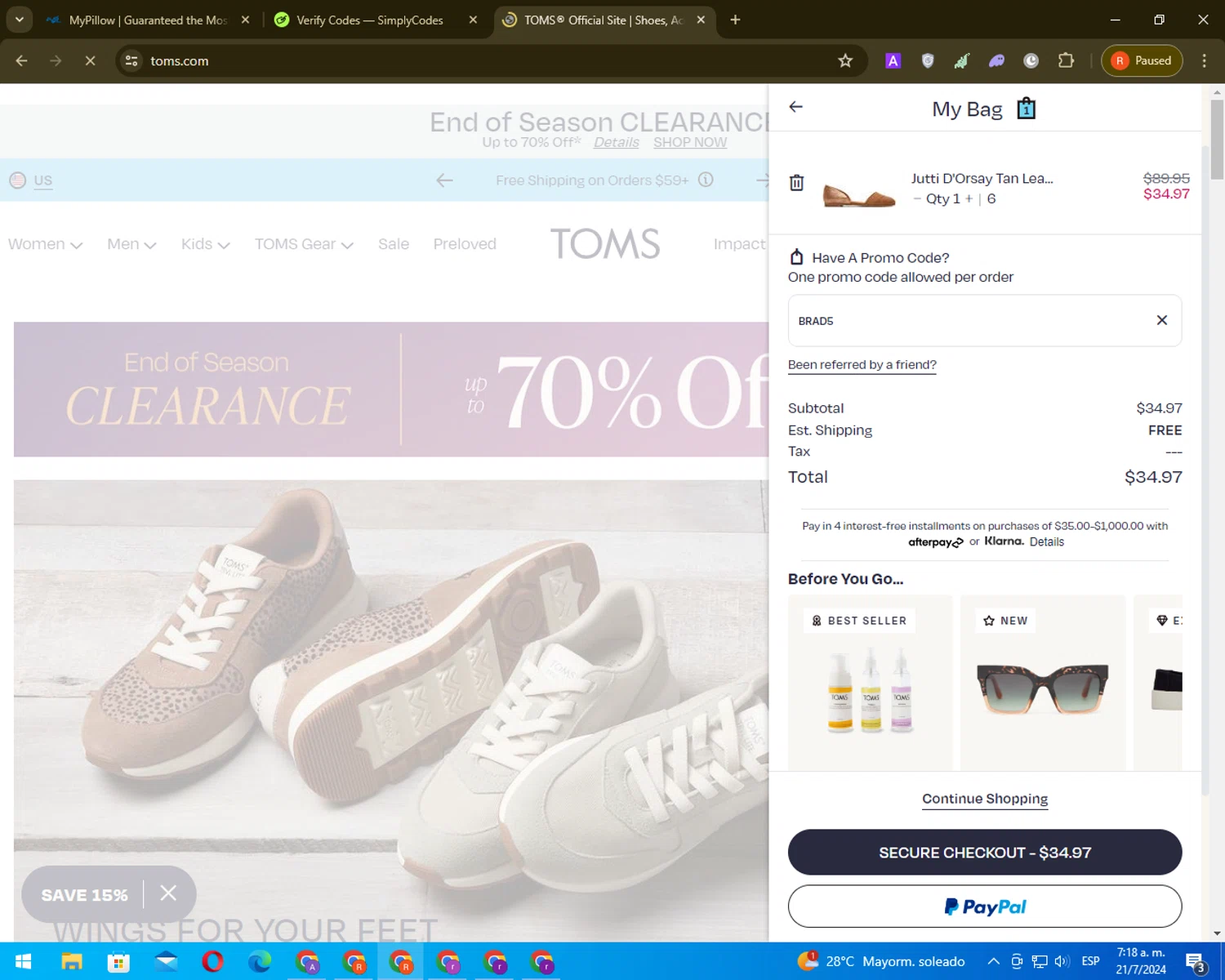
Task: Dismiss the SAVE 15% popup with X
Action: (168, 893)
